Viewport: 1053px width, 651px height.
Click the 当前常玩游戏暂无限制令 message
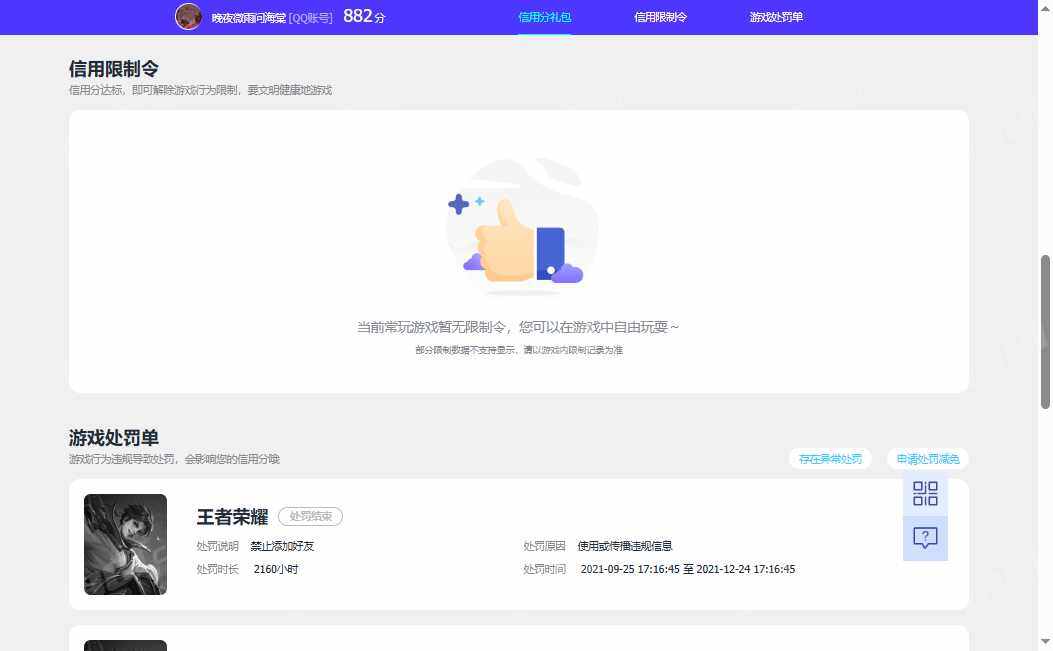[518, 327]
